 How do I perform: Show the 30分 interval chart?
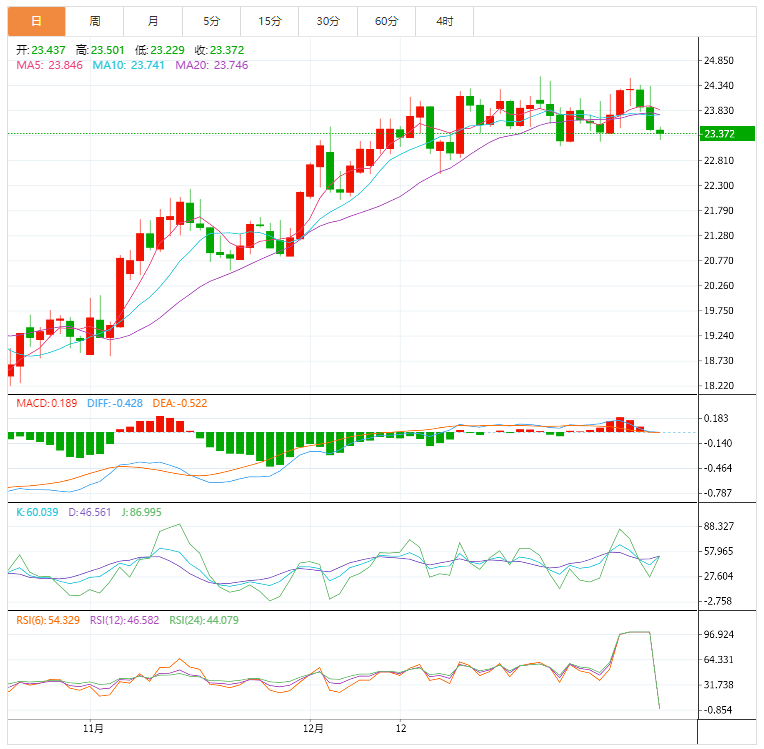coord(327,21)
